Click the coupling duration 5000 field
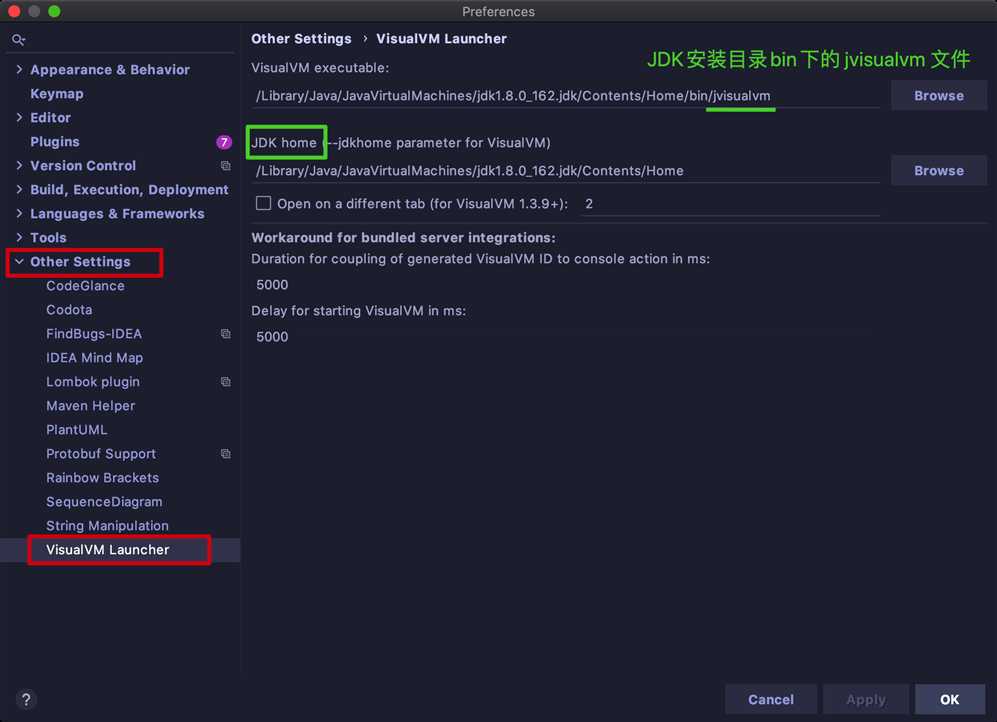Screen dimensions: 997x722 566,285
